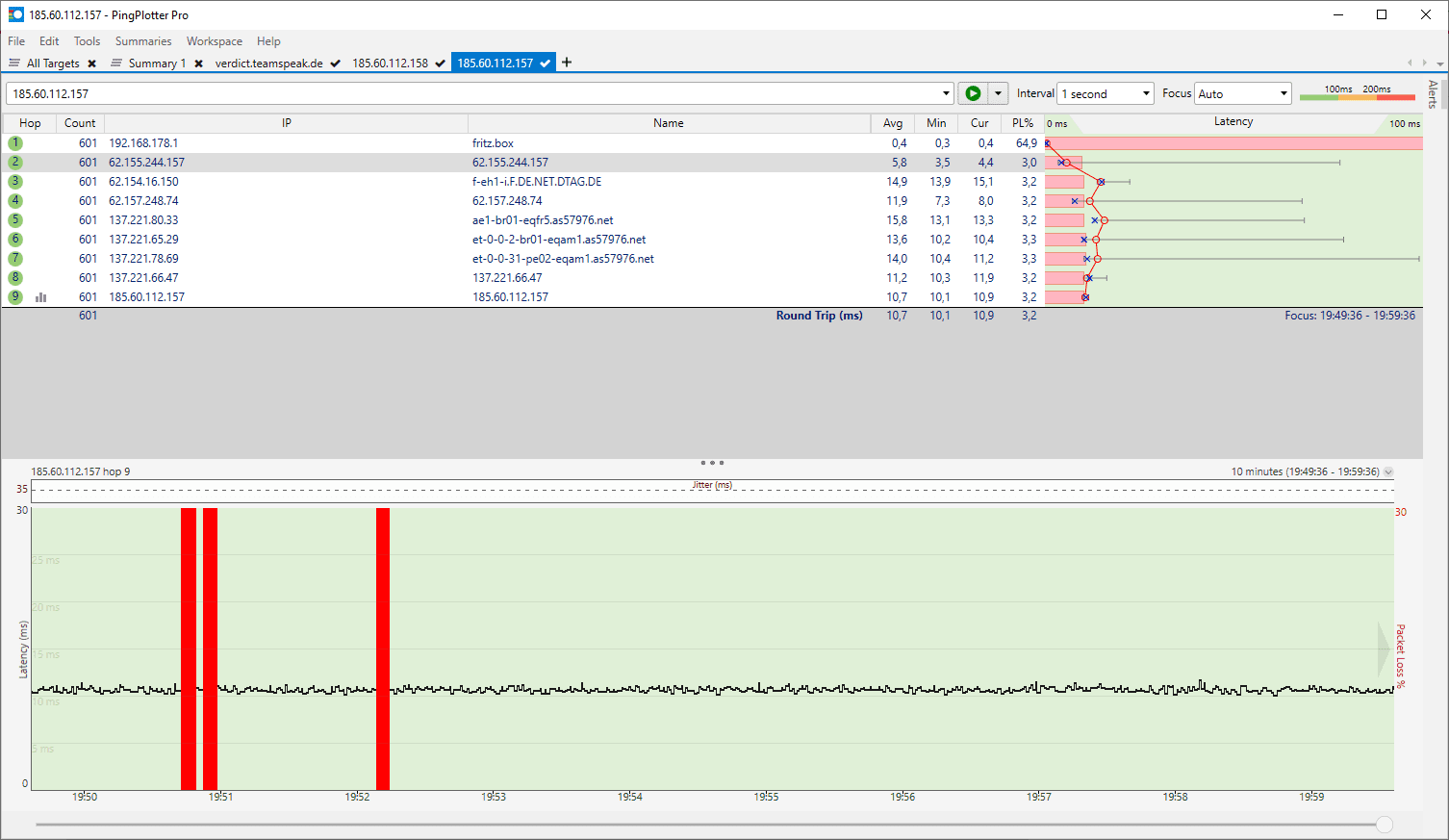Sort by the Hop column header
This screenshot has height=840, width=1449.
click(x=30, y=123)
